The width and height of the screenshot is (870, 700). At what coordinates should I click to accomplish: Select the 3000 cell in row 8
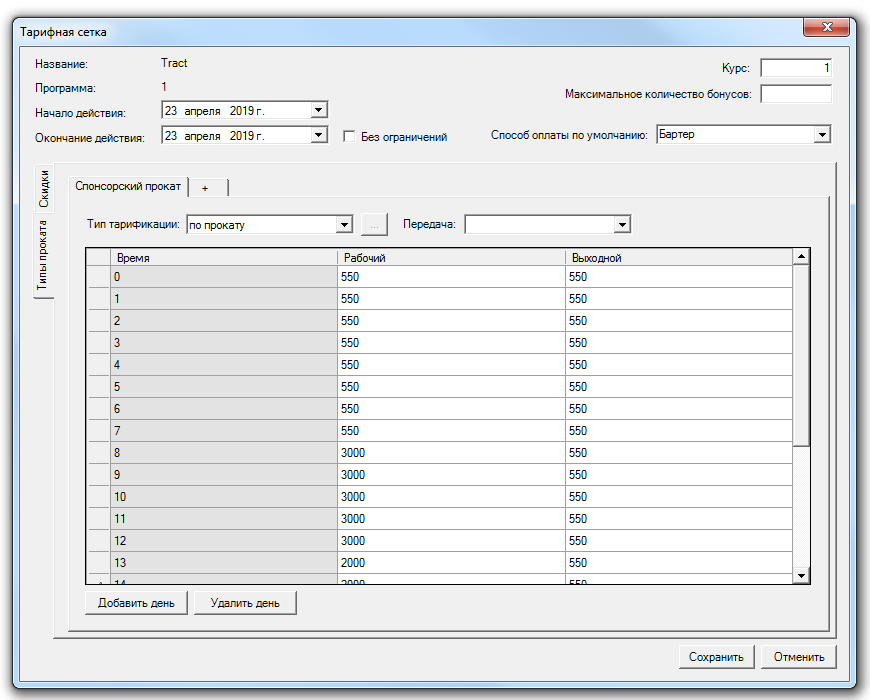point(451,453)
